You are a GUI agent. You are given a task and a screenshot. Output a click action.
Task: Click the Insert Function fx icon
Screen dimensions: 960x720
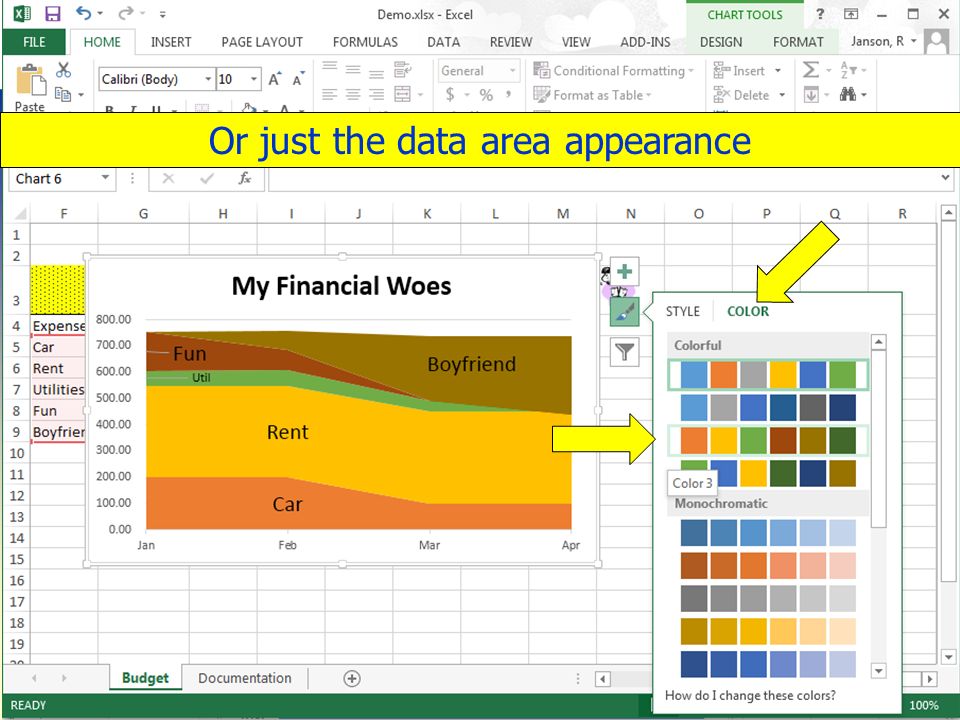245,178
